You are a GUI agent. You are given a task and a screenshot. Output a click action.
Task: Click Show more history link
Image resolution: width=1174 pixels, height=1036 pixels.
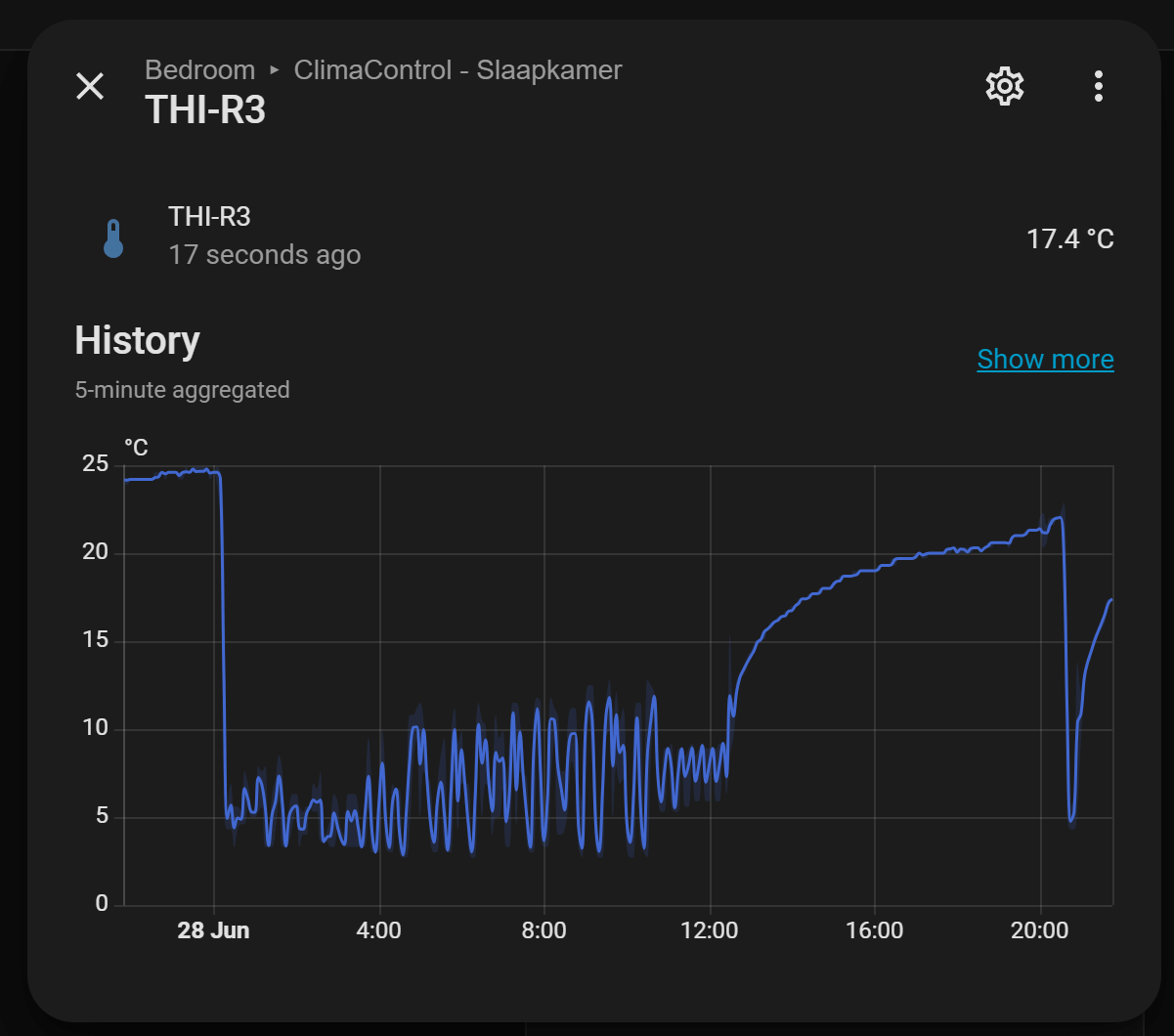(x=1045, y=360)
